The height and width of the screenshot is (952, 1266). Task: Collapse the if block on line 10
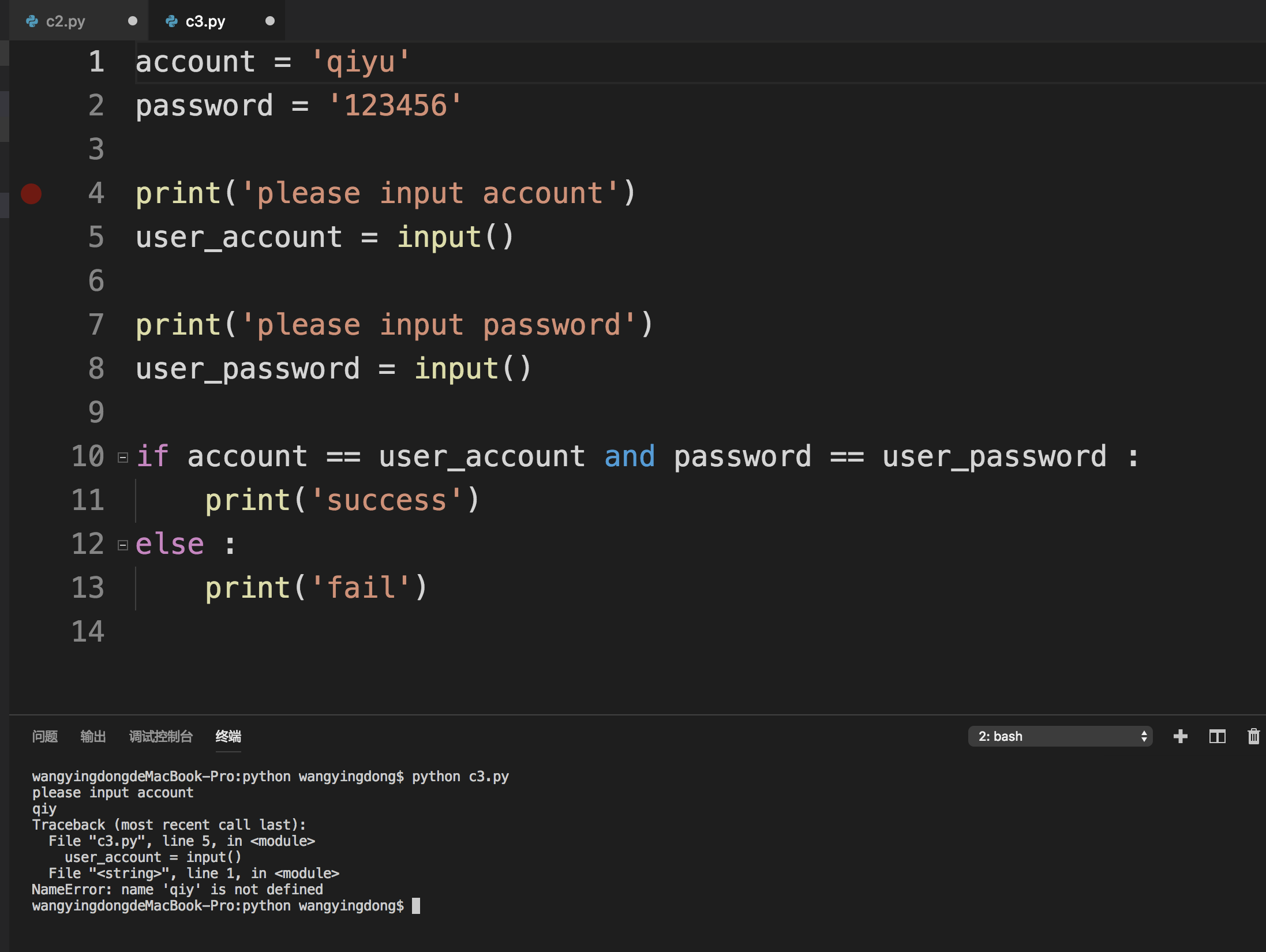[x=123, y=458]
